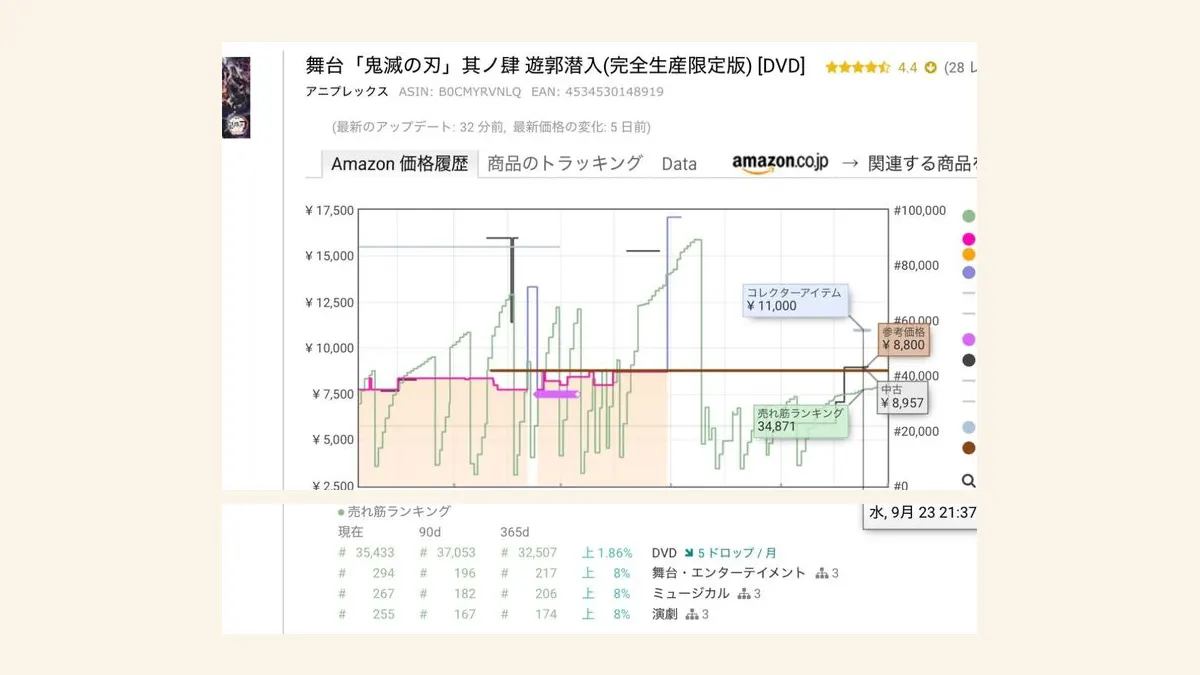Click the 売れ筋ランキング statistics heading
The image size is (1200, 675).
pyautogui.click(x=400, y=511)
